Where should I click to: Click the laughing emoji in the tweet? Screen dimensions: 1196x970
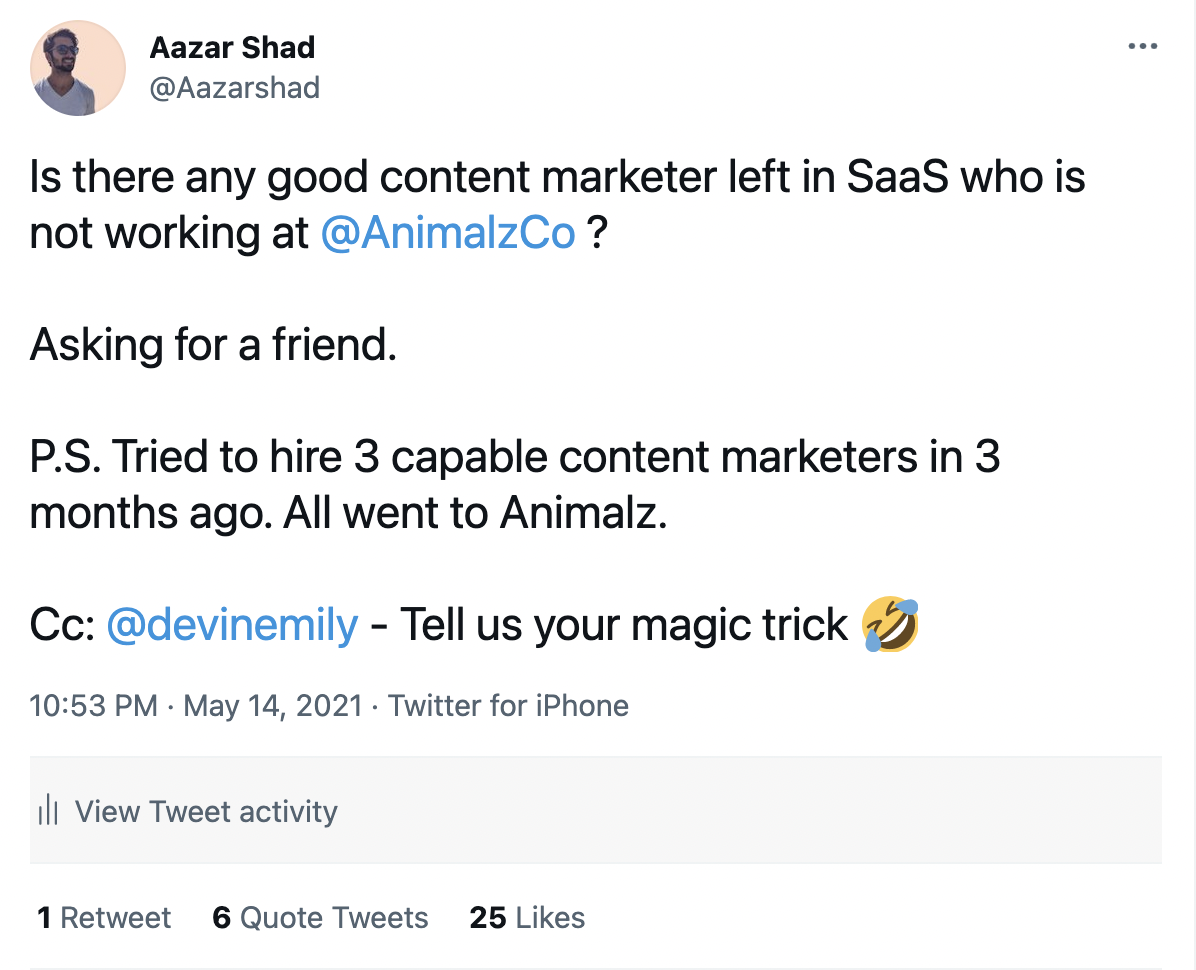(890, 625)
